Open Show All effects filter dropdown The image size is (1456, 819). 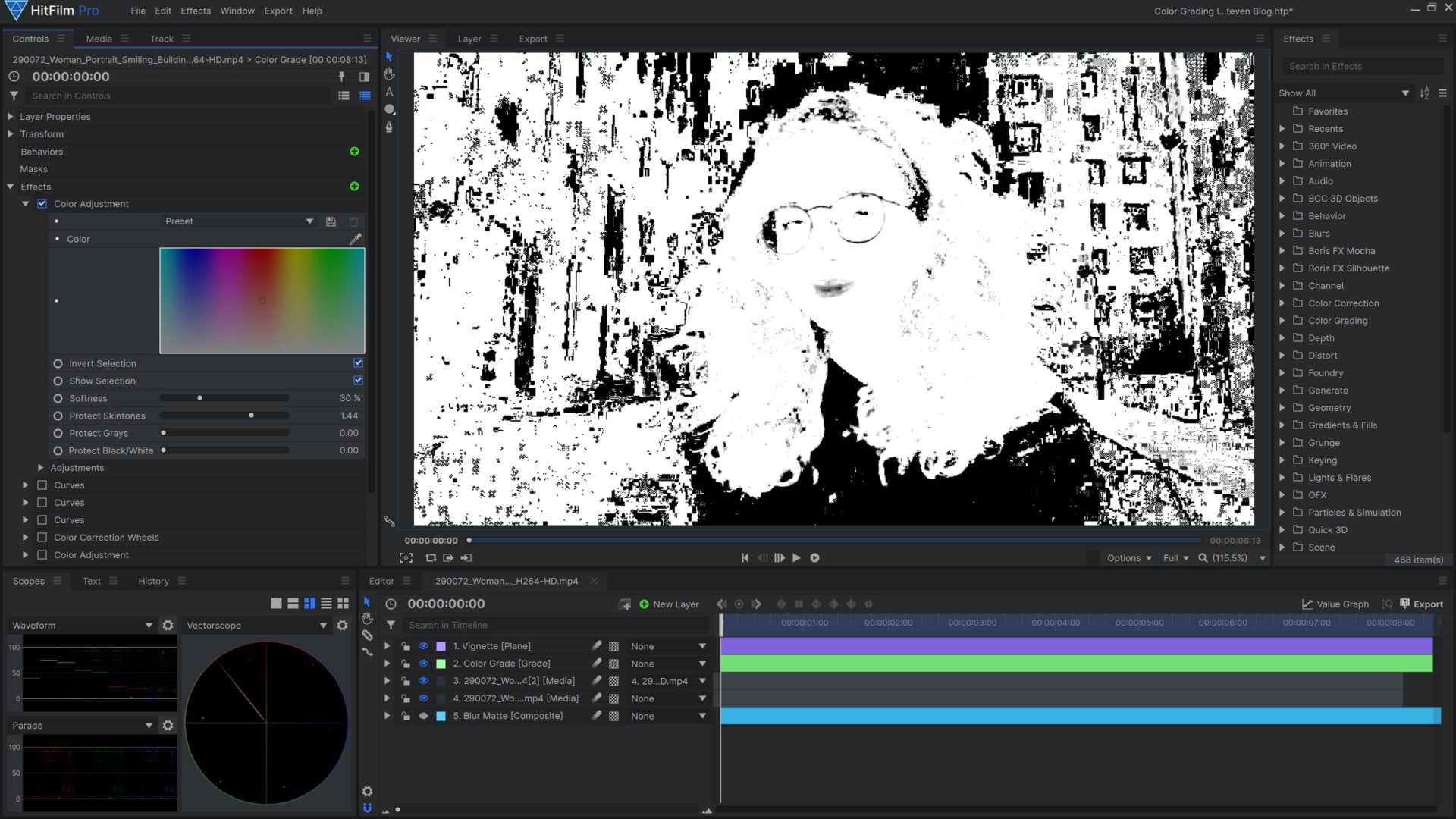1344,93
